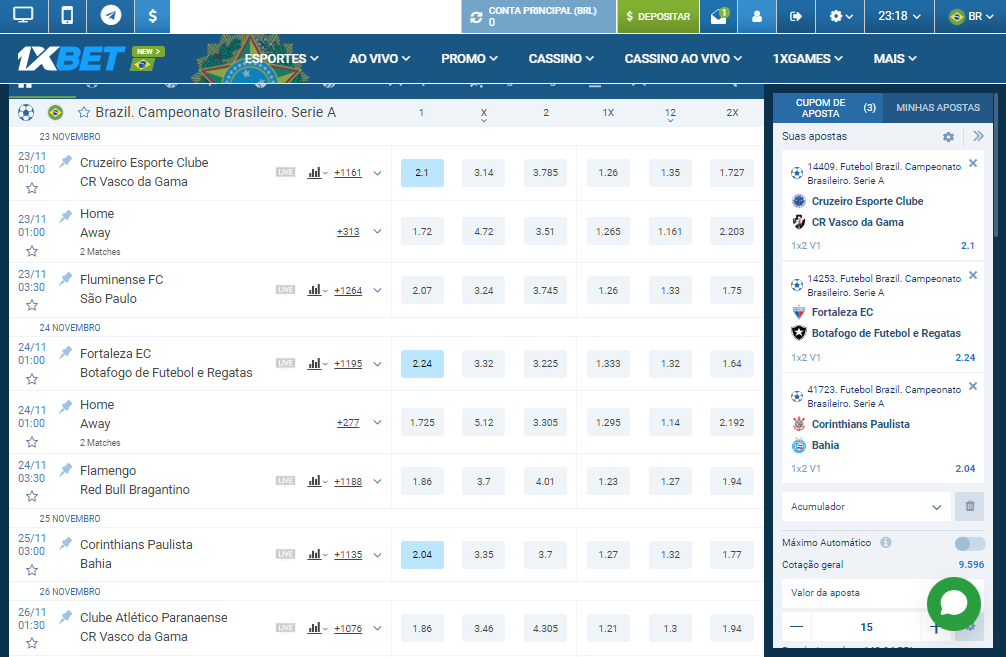1006x657 pixels.
Task: Open the 1XGAMES menu
Action: pos(807,58)
